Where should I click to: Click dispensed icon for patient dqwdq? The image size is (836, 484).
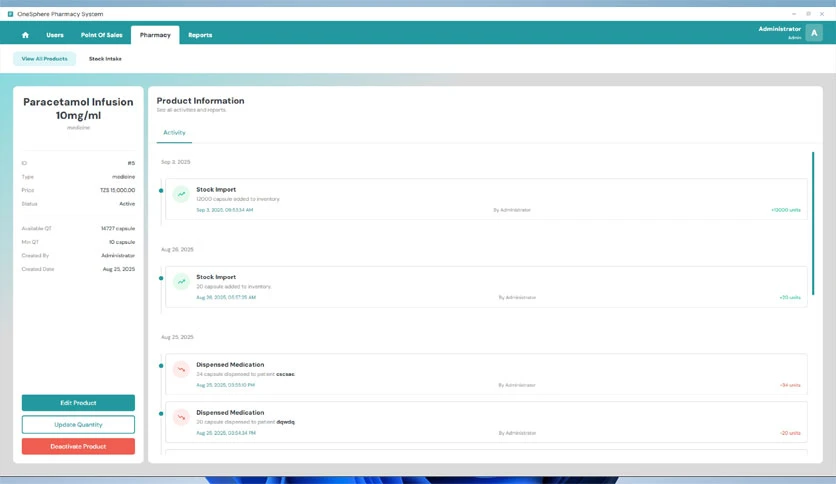(181, 417)
